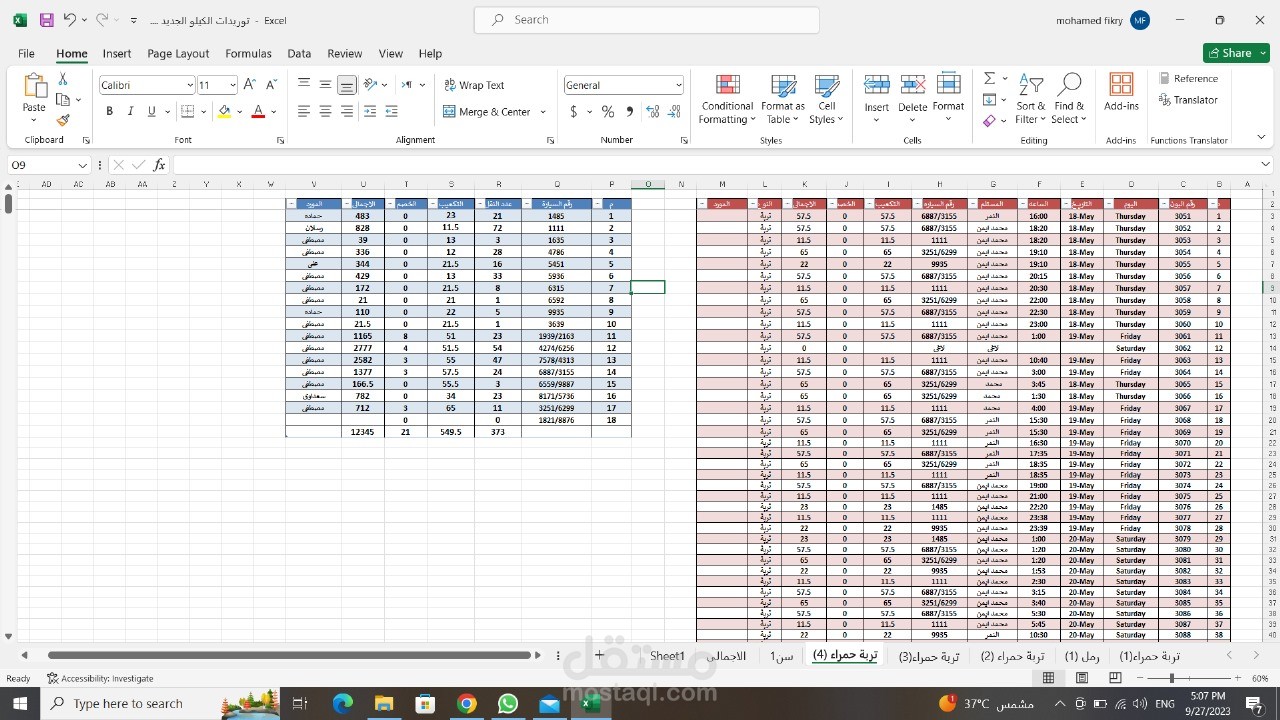Screen dimensions: 1280x720
Task: Click the Save icon in title bar
Action: (x=46, y=20)
